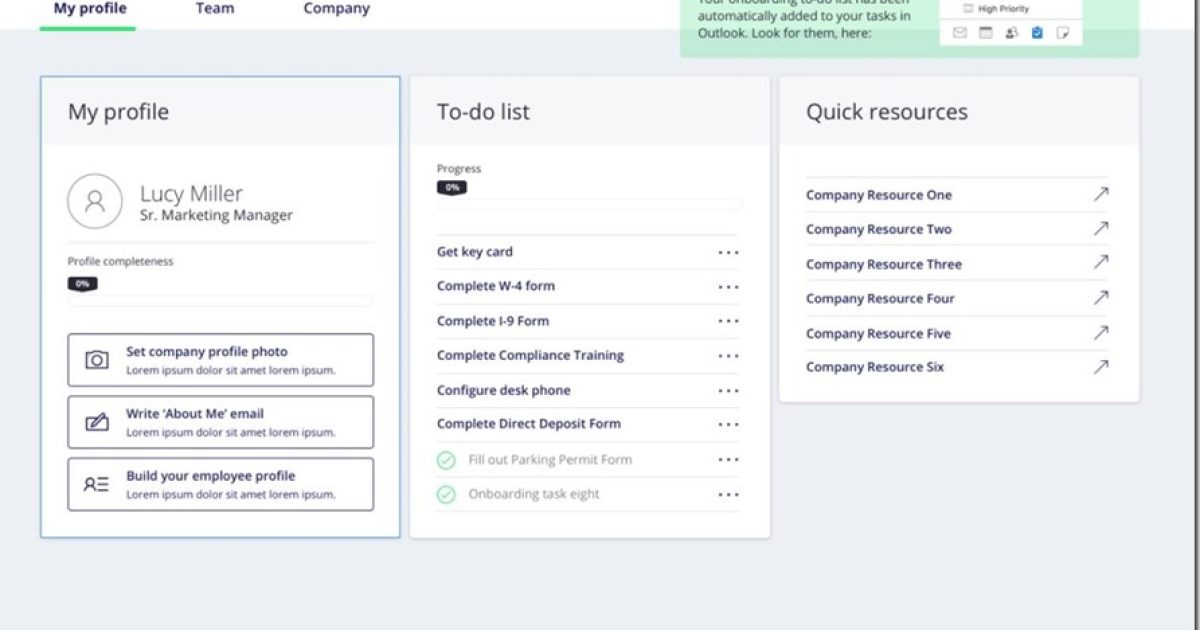Click the employee profile card icon

(97, 484)
